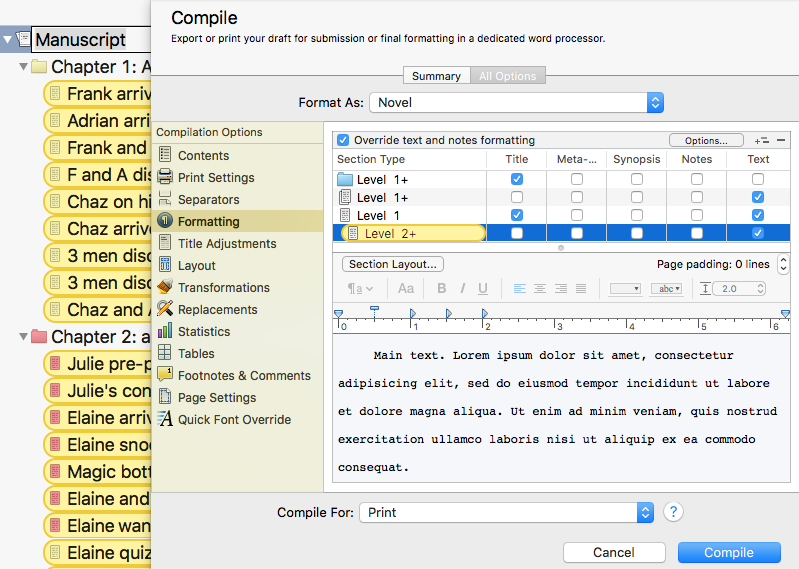This screenshot has width=799, height=569.
Task: Open the Format As dropdown showing Novel
Action: (x=516, y=102)
